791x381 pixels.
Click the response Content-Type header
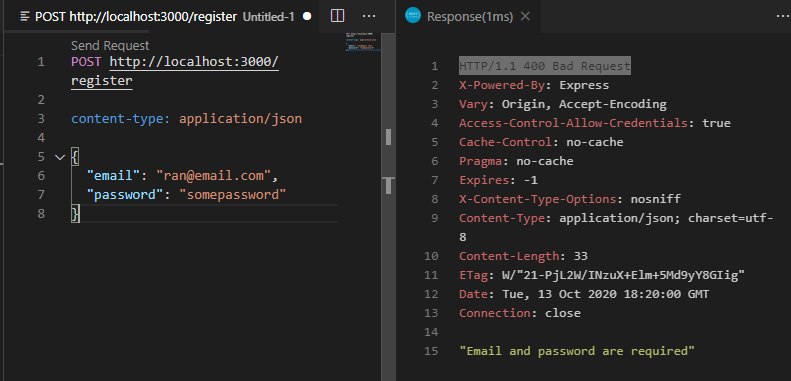(x=616, y=228)
